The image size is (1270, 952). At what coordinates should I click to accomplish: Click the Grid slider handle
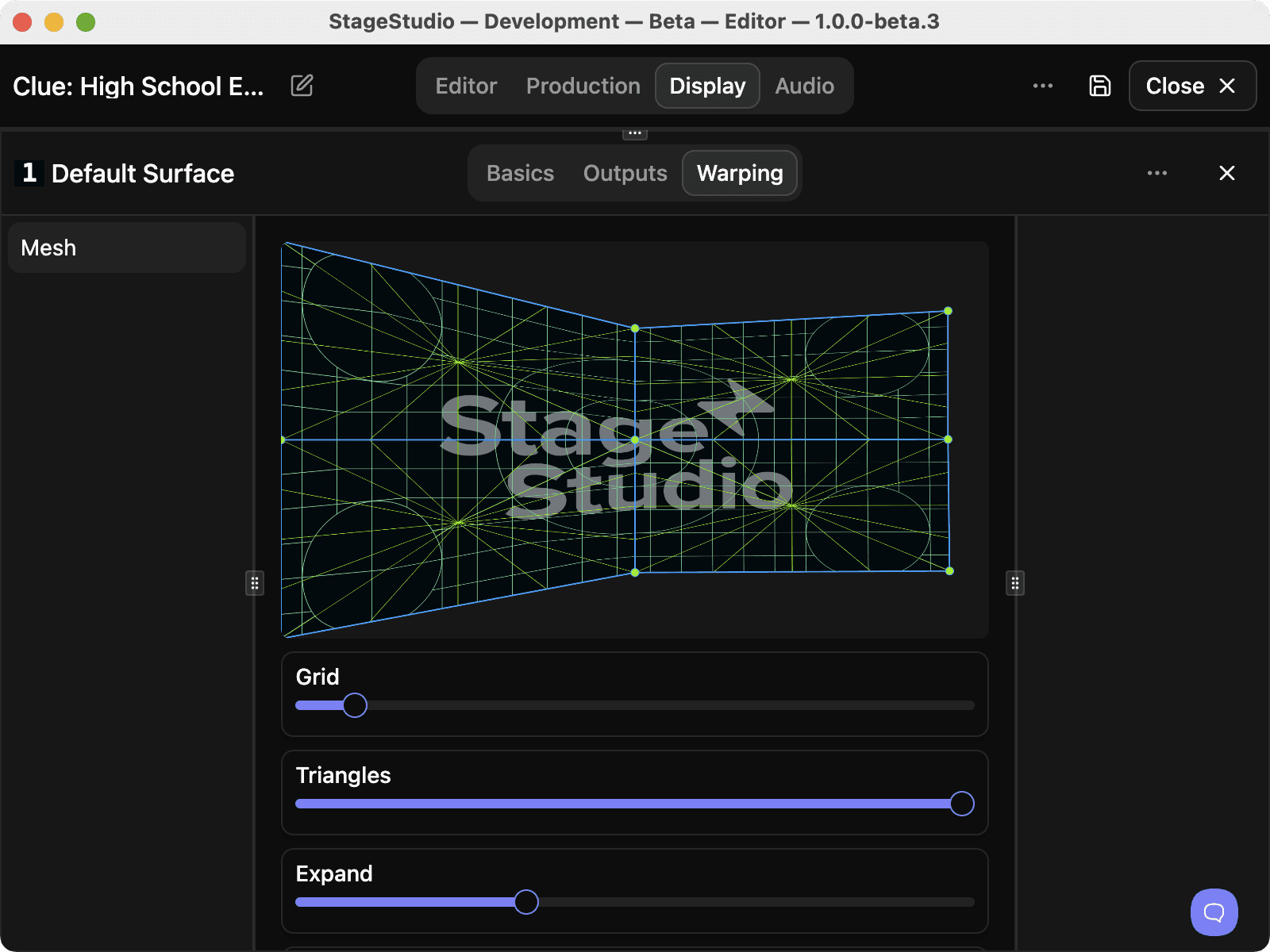click(355, 705)
